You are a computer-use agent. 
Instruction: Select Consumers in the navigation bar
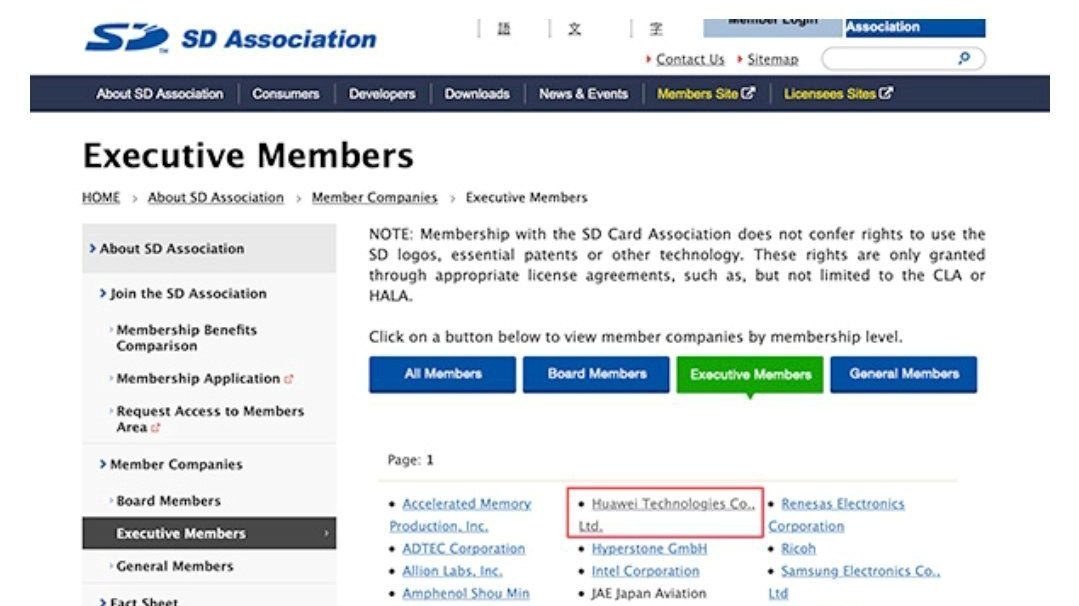[x=285, y=94]
